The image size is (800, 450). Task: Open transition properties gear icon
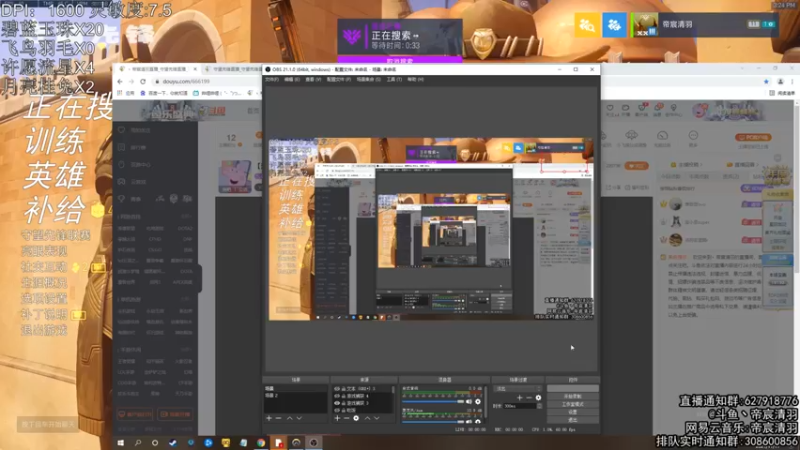point(538,397)
